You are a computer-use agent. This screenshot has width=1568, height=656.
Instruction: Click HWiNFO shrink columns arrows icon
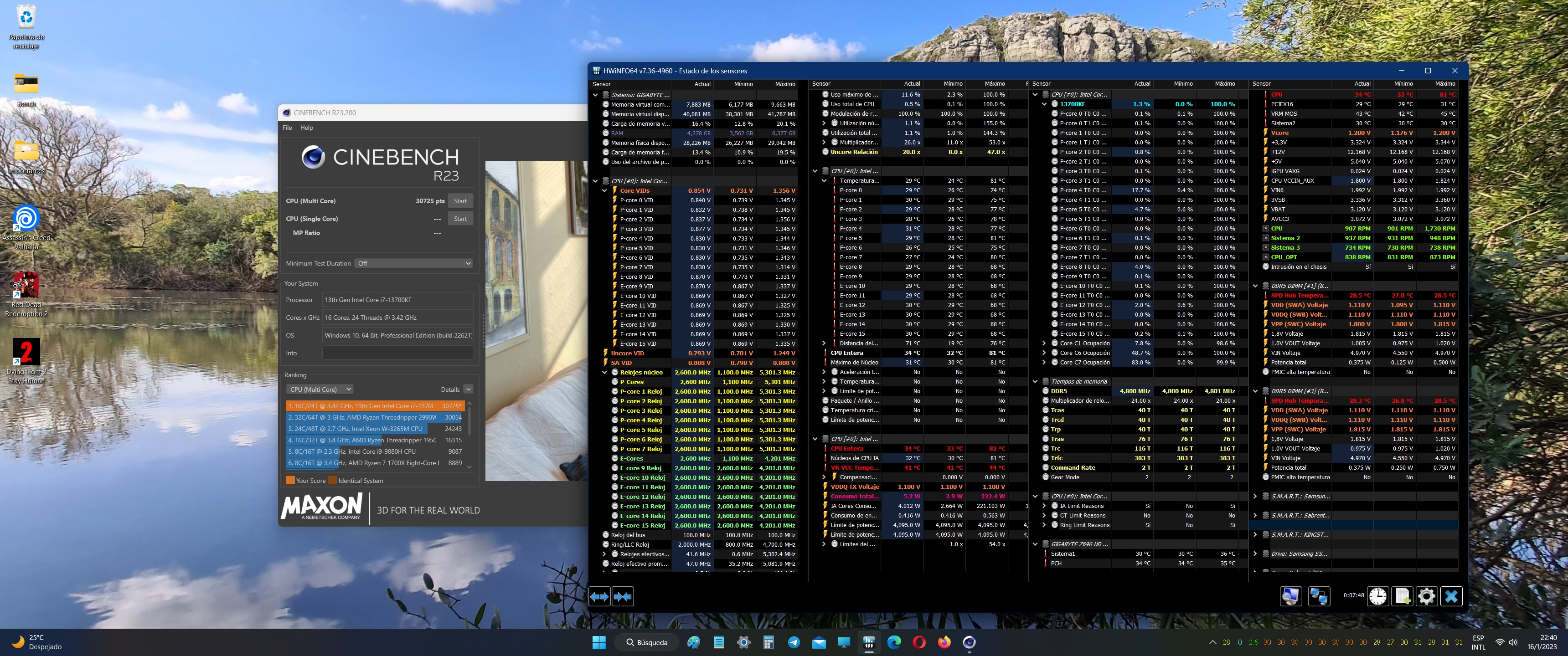(x=622, y=596)
